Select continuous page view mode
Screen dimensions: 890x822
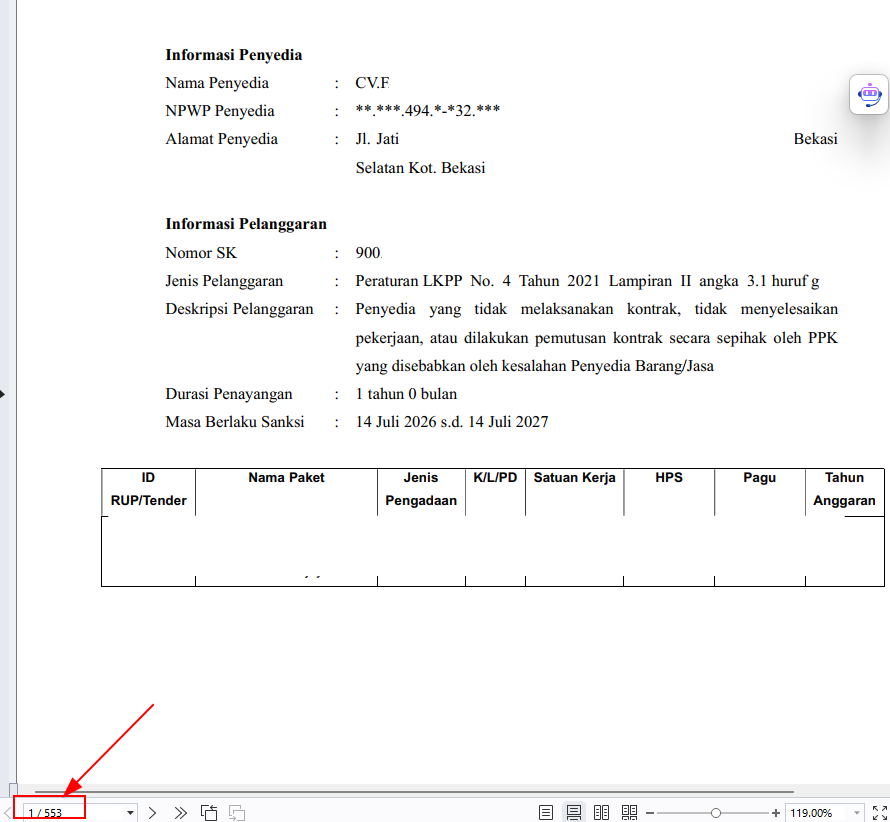point(574,813)
